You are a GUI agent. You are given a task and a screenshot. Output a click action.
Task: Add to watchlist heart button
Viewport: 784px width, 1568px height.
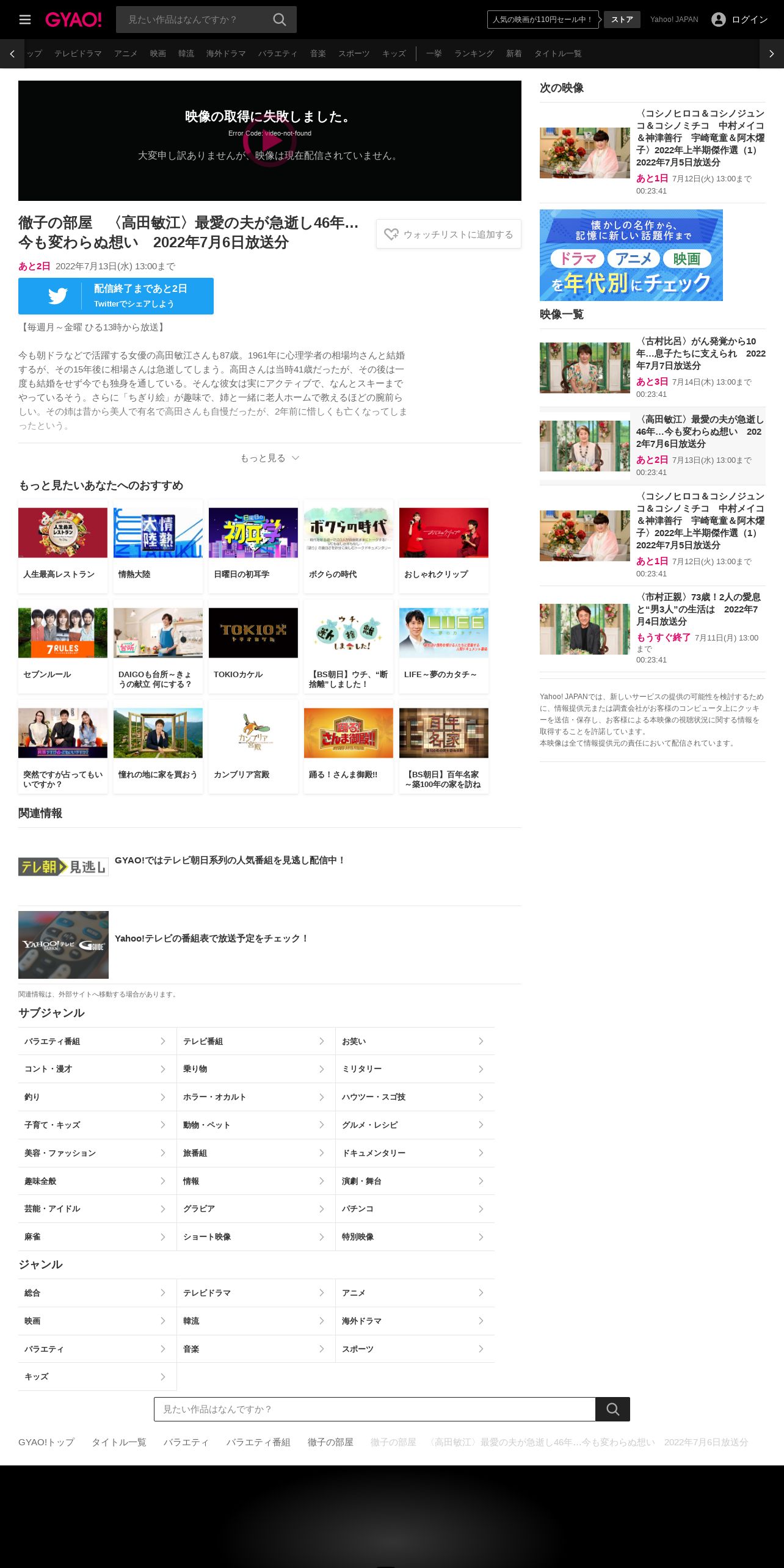point(449,234)
